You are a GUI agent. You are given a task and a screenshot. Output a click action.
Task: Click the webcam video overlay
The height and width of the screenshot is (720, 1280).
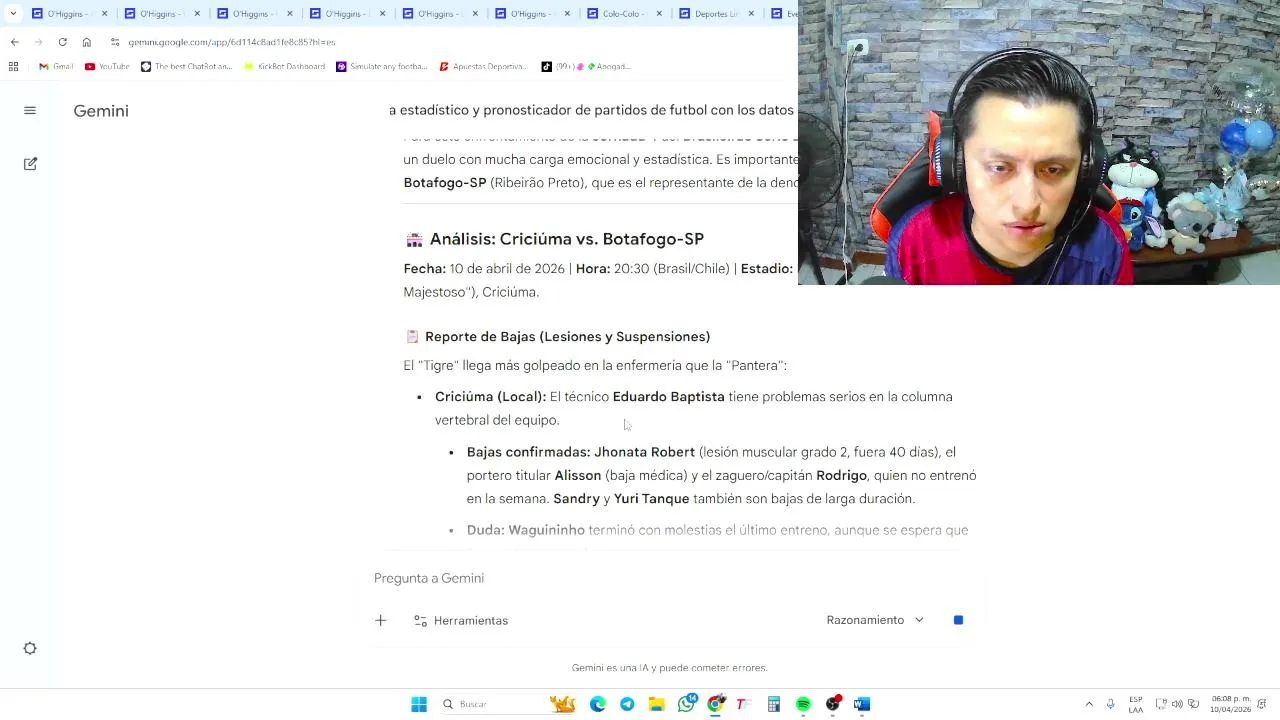pos(1039,142)
